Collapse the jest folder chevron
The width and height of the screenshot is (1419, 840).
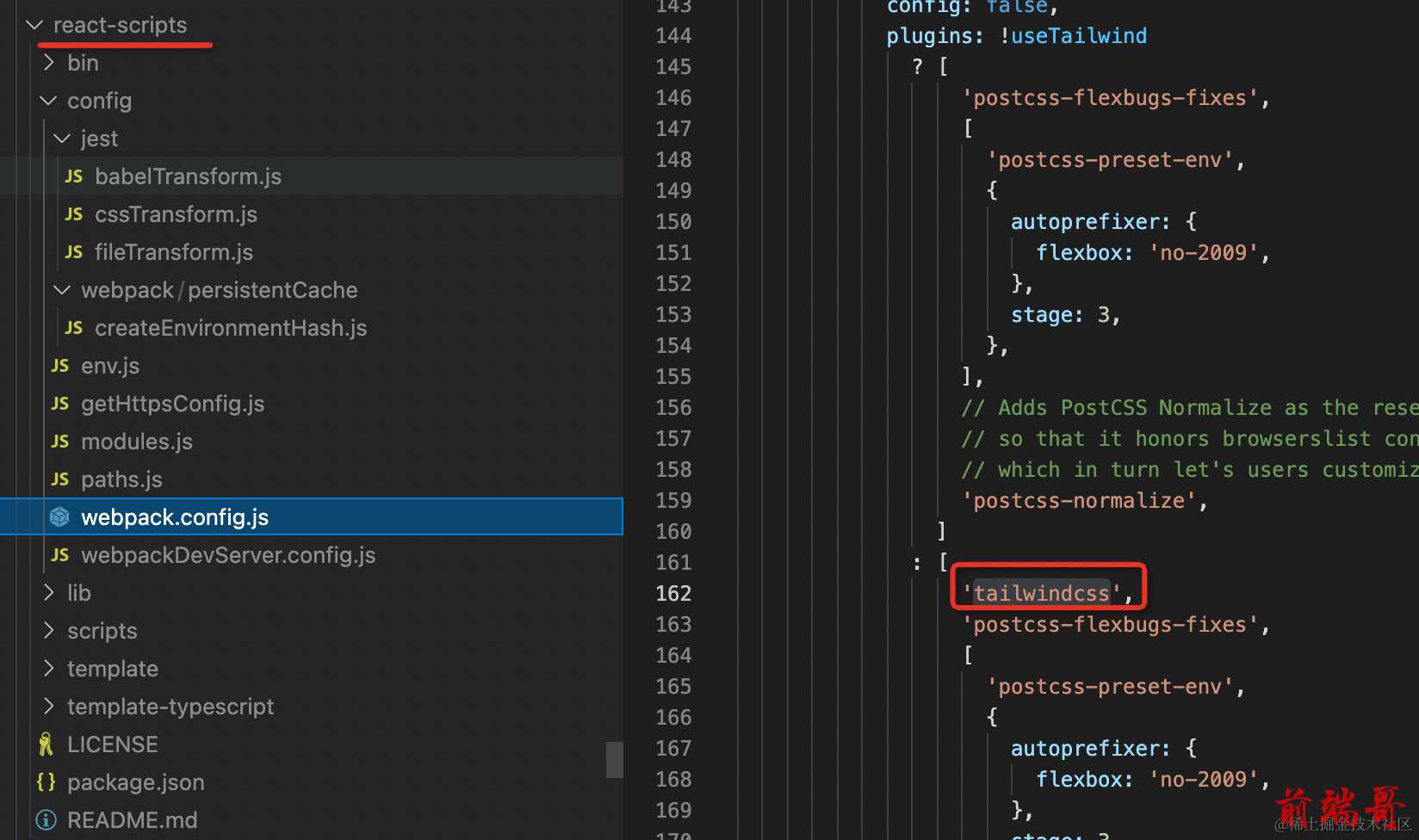pyautogui.click(x=62, y=139)
